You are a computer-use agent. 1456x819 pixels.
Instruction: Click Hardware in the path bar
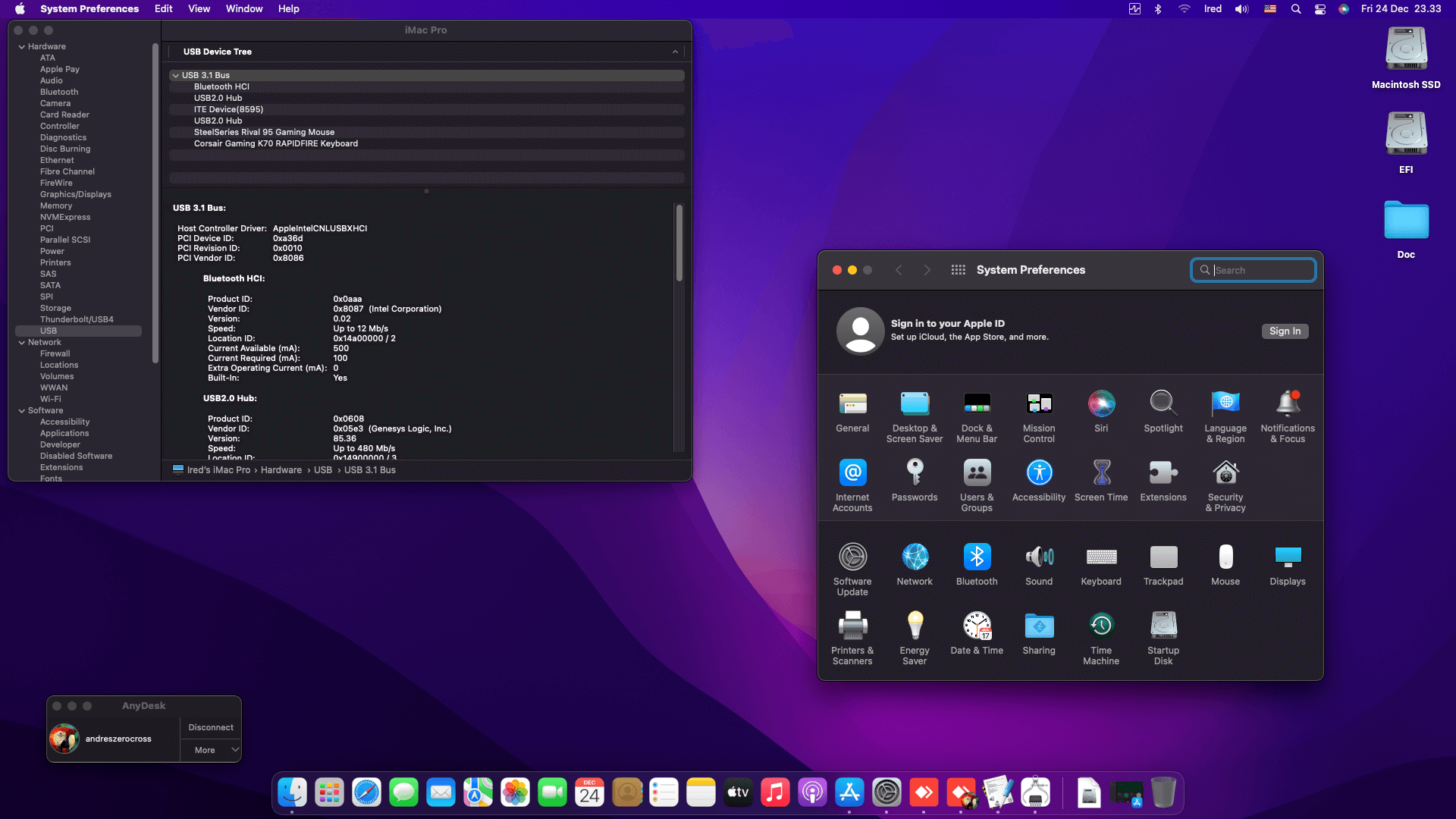coord(281,470)
